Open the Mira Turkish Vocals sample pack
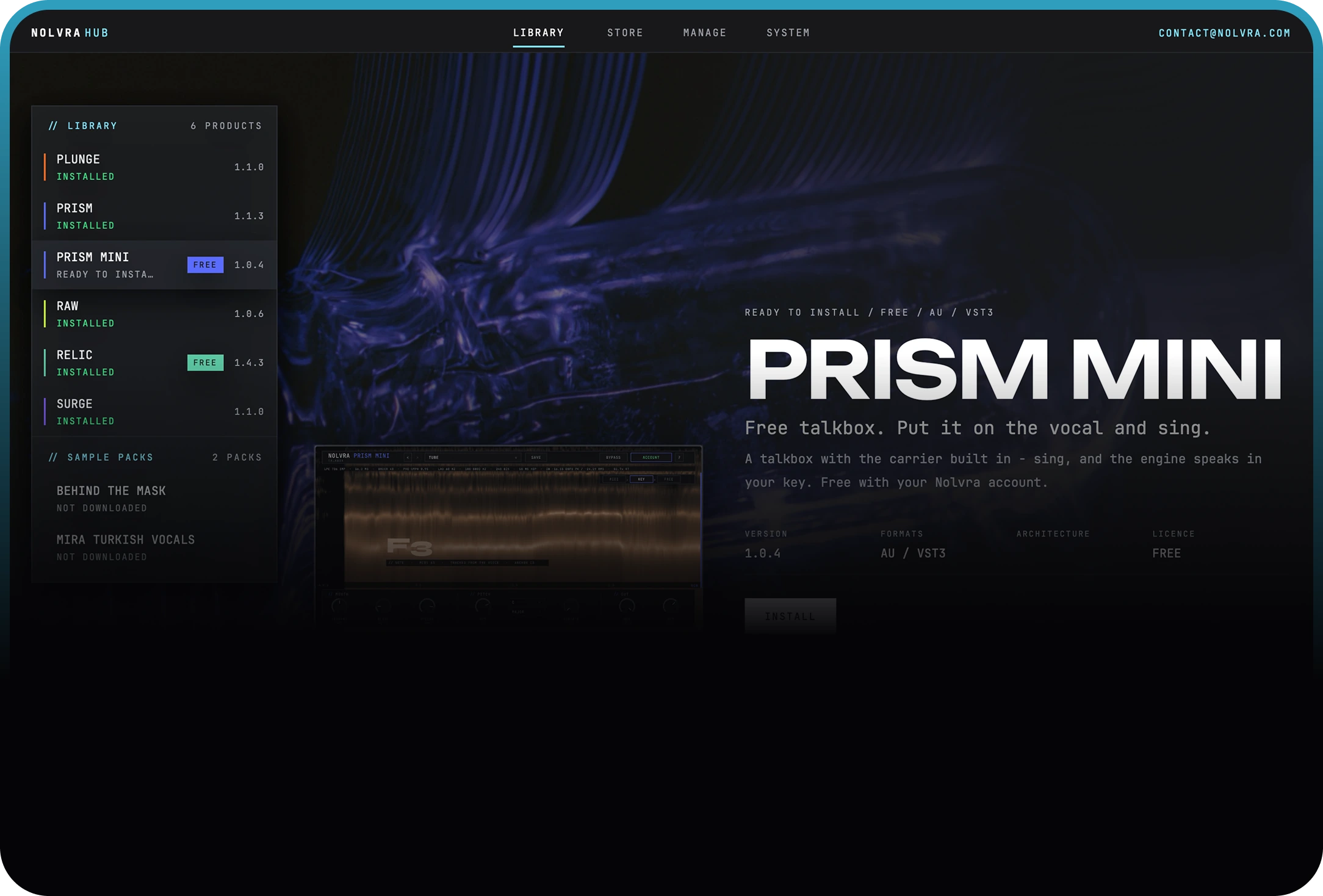This screenshot has width=1323, height=896. (154, 547)
